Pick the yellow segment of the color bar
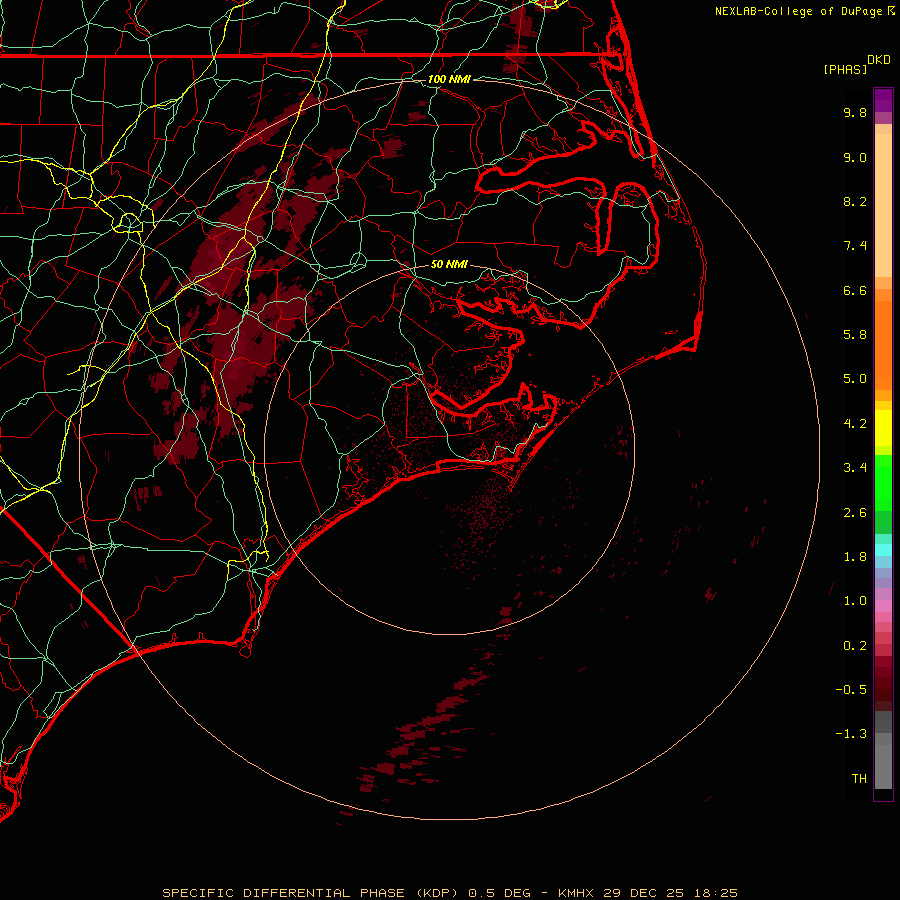This screenshot has width=900, height=900. (883, 428)
